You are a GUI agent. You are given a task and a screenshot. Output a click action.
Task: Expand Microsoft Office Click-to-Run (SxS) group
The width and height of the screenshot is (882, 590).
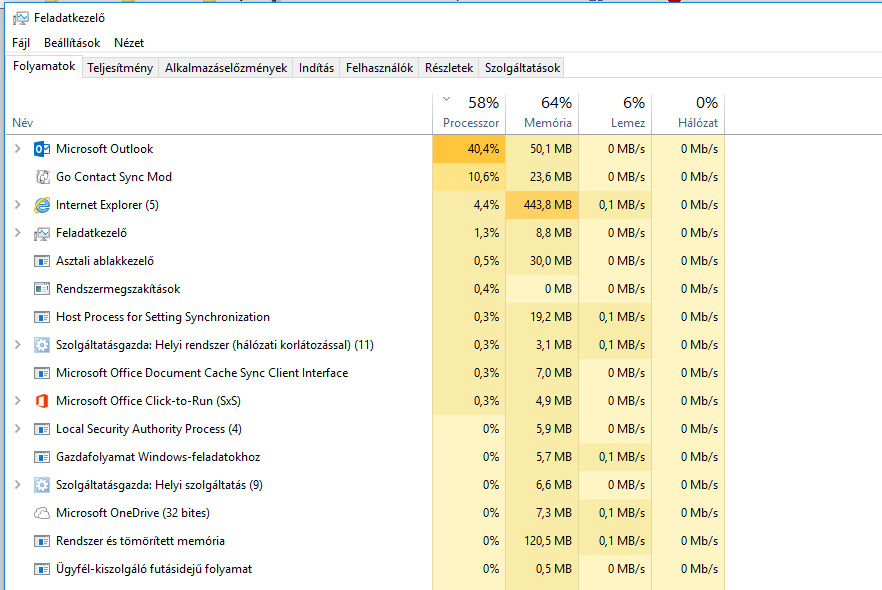[17, 401]
